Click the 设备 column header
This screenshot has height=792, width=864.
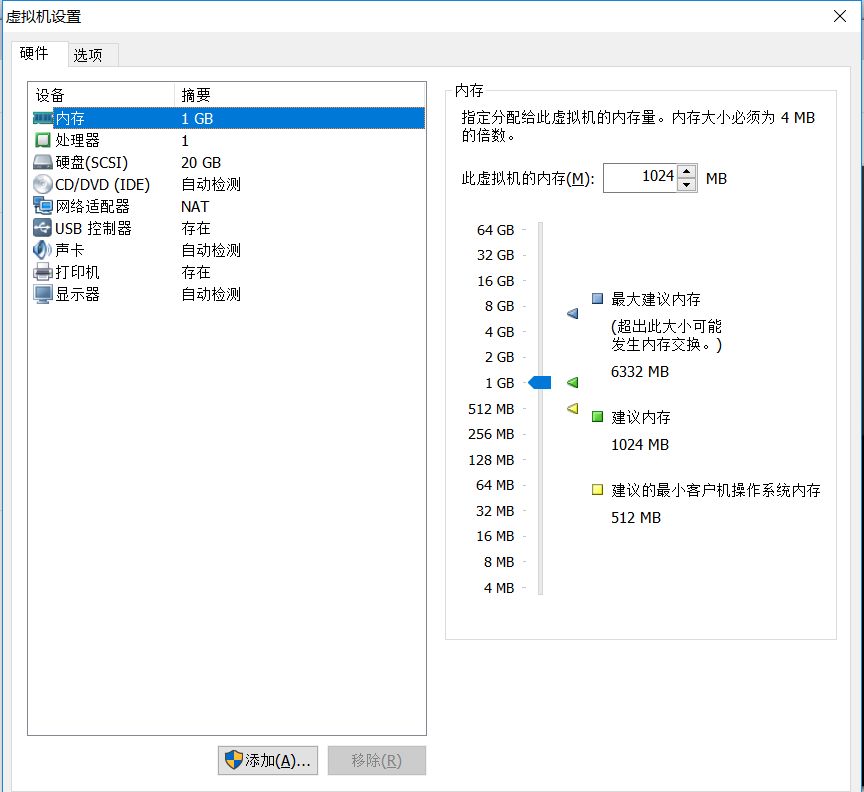(x=102, y=95)
